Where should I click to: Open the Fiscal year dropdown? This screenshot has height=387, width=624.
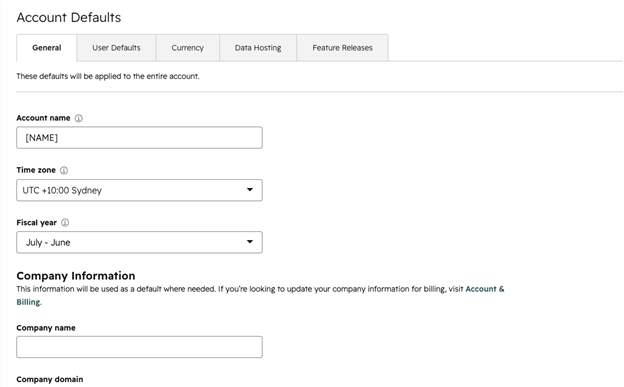pos(139,242)
